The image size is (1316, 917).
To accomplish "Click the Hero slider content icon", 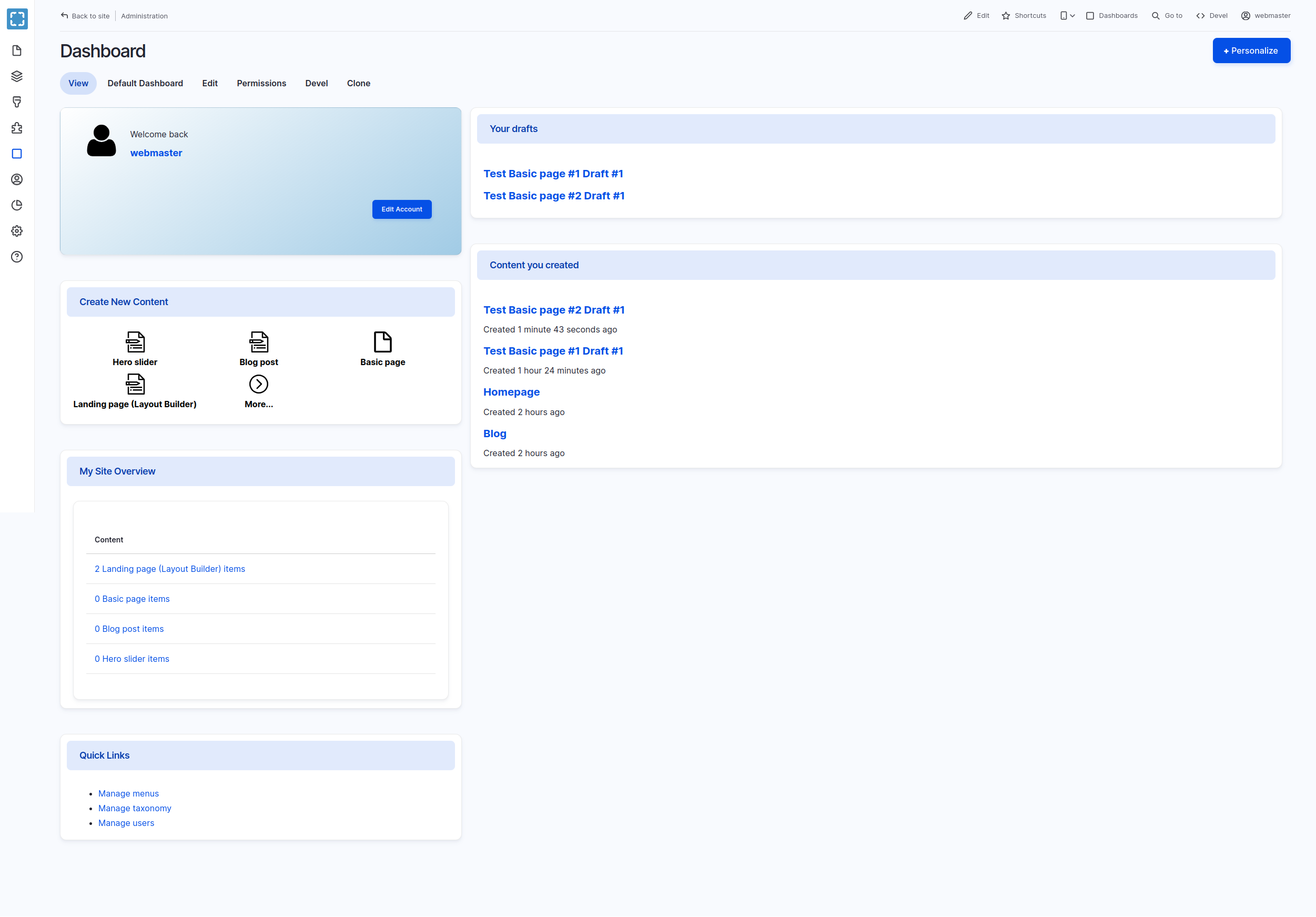I will 135,342.
